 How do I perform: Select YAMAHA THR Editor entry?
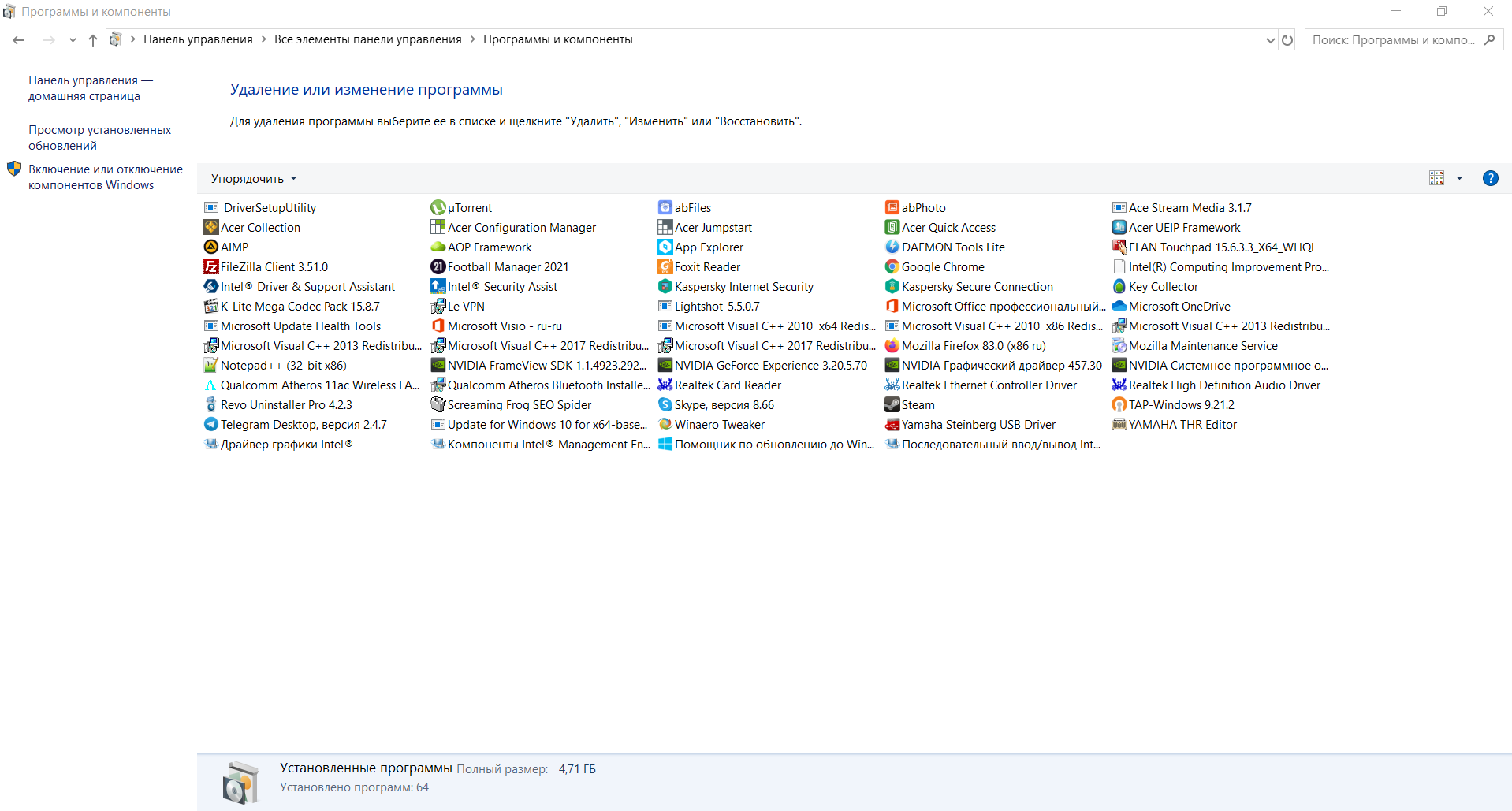pyautogui.click(x=1174, y=425)
